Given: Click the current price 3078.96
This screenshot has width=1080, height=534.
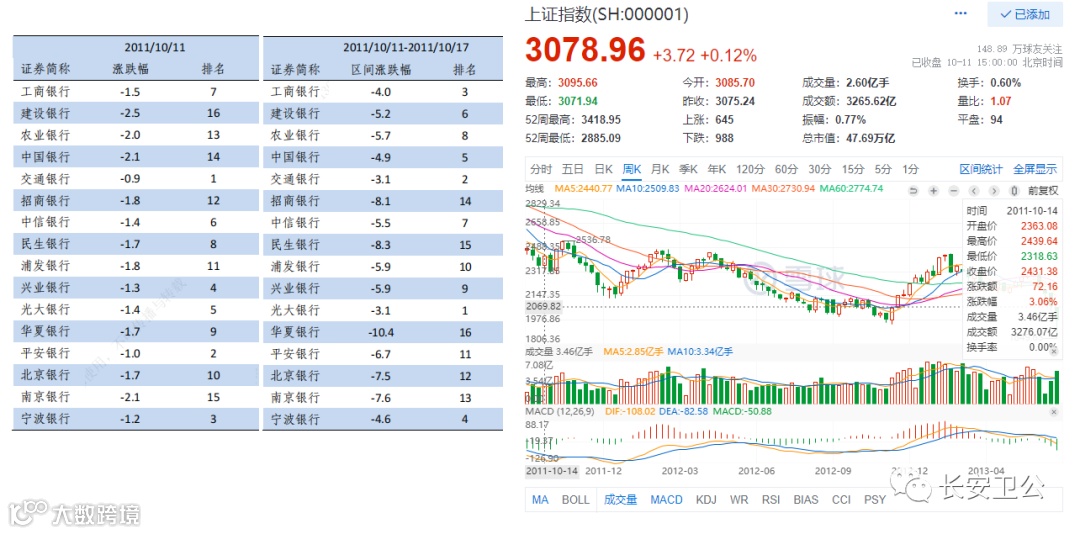Looking at the screenshot, I should 585,50.
